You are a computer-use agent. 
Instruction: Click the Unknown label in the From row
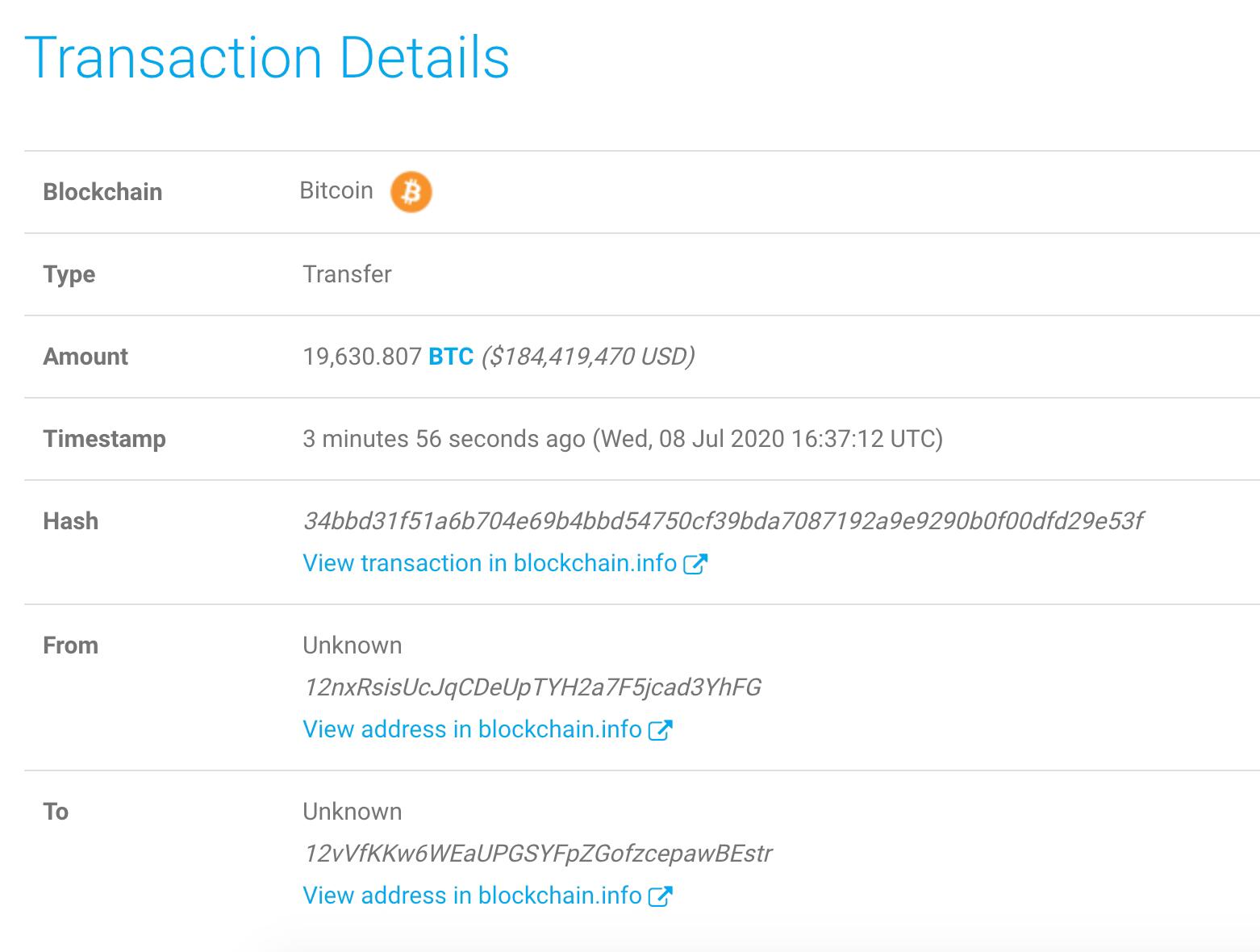[x=351, y=645]
